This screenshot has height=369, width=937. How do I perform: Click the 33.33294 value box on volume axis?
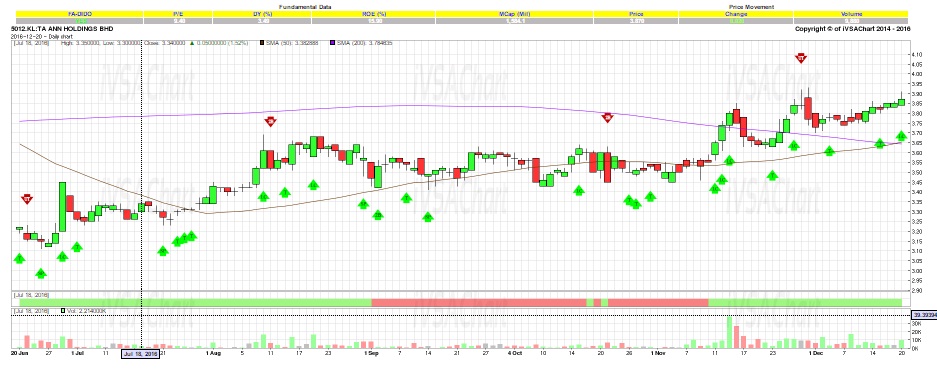tap(923, 315)
